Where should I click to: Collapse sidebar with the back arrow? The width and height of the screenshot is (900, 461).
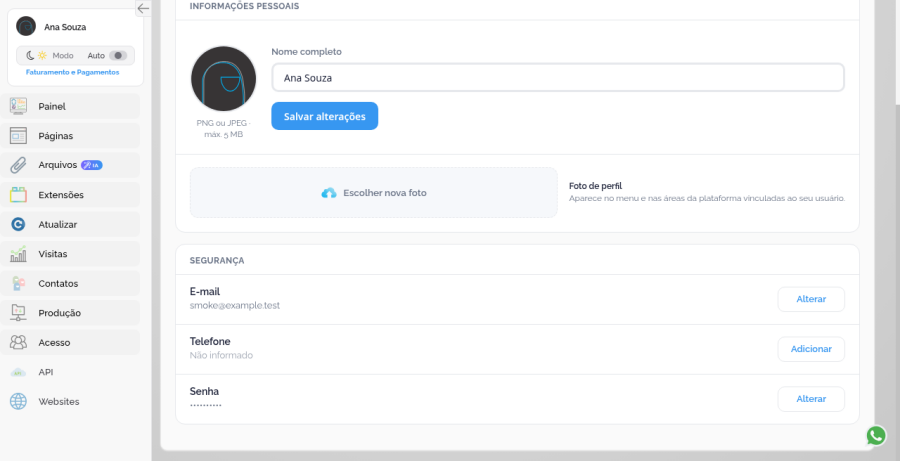click(143, 8)
